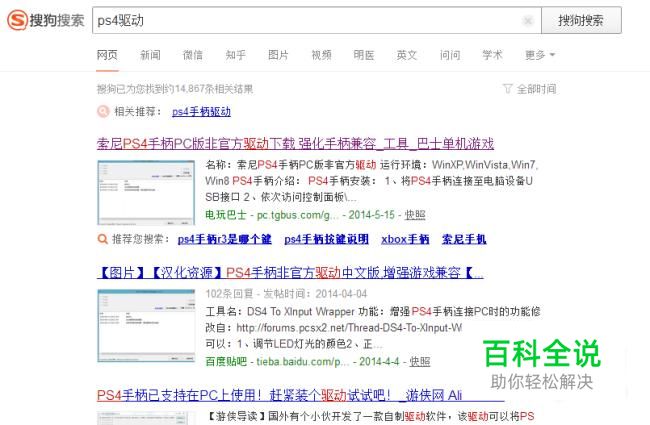Open 快照 for the 电玩巴士 result
This screenshot has width=650, height=425.
point(415,215)
